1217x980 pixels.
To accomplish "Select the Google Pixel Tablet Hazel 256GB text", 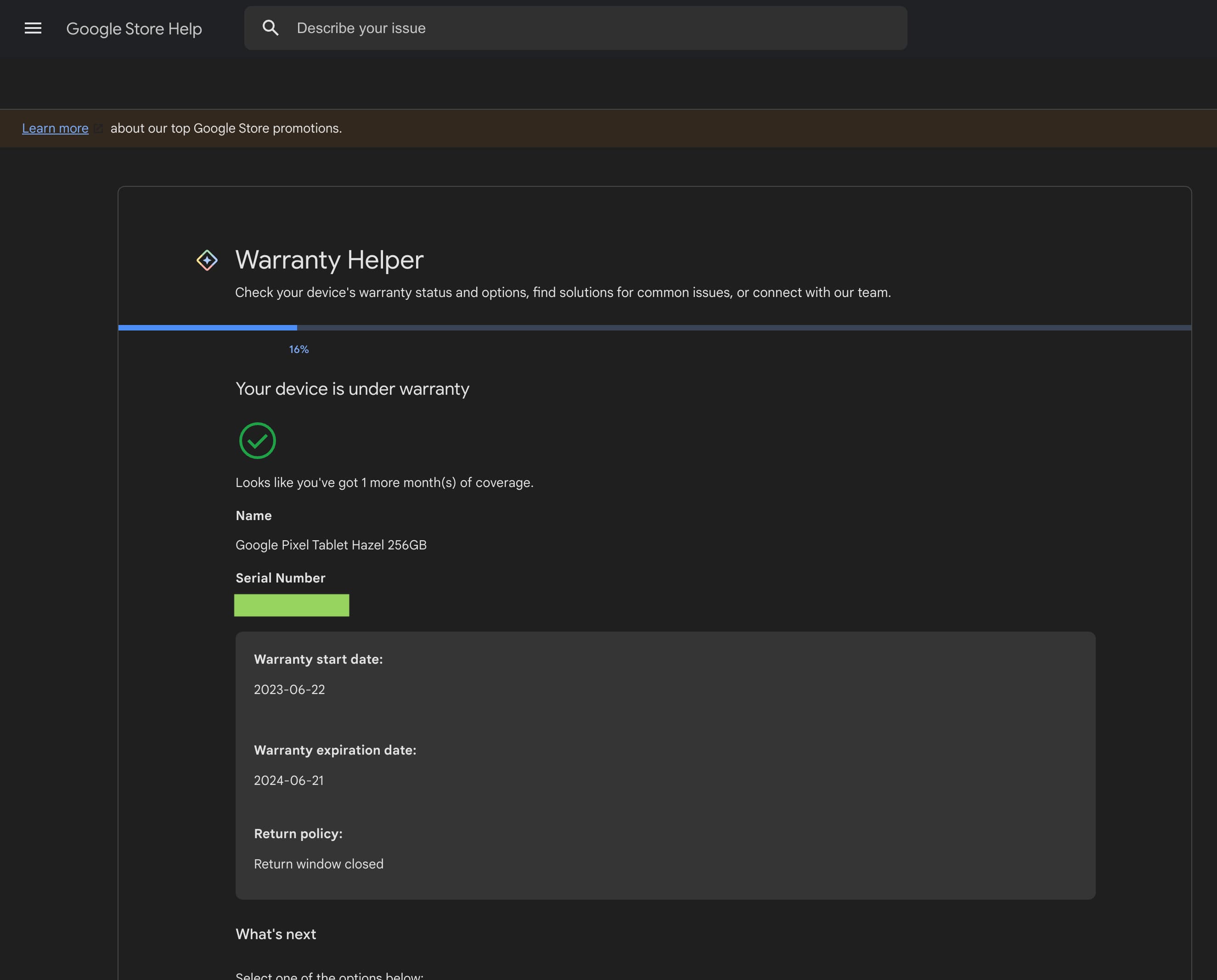I will click(330, 545).
